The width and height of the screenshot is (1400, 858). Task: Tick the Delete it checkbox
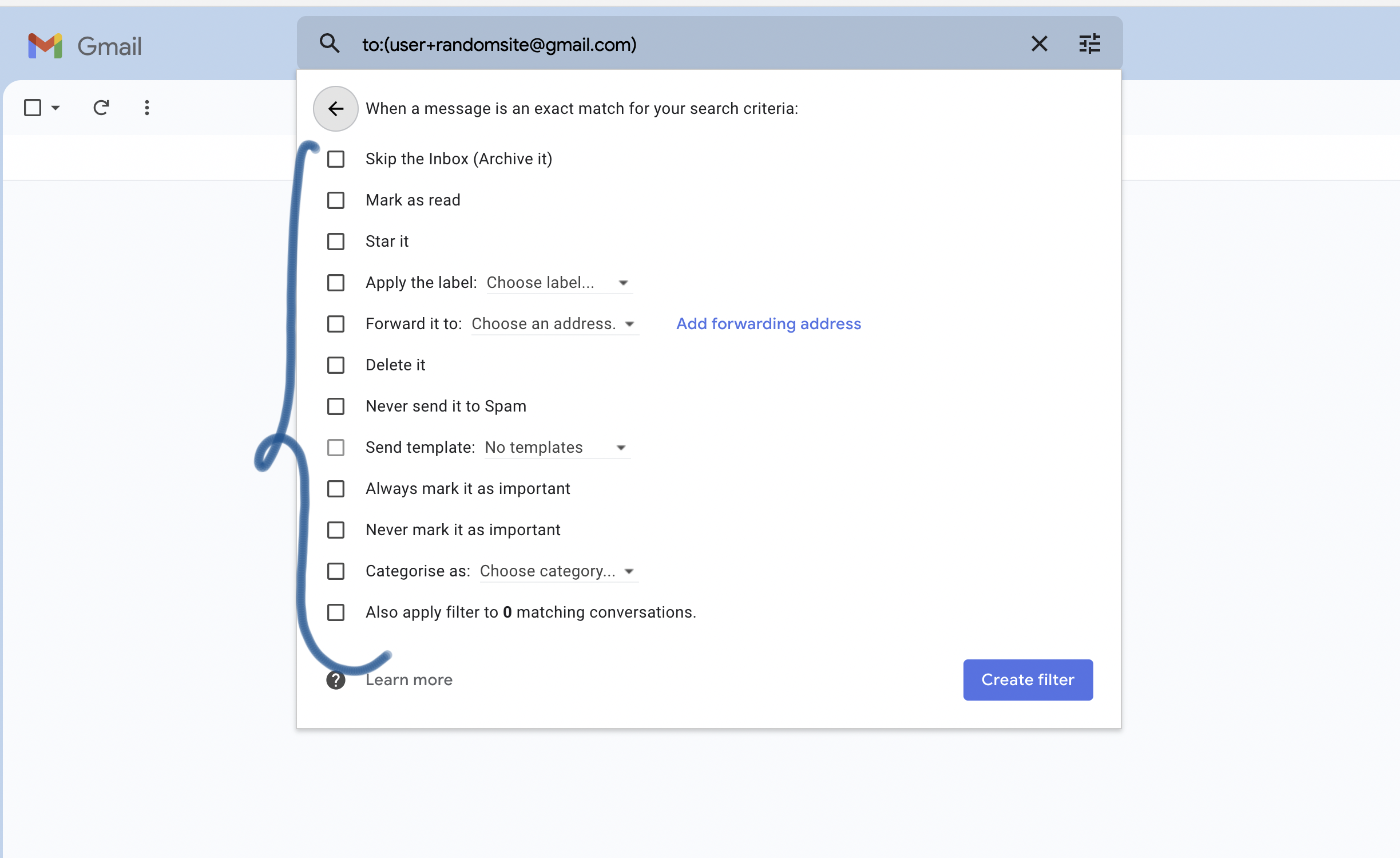(x=336, y=365)
